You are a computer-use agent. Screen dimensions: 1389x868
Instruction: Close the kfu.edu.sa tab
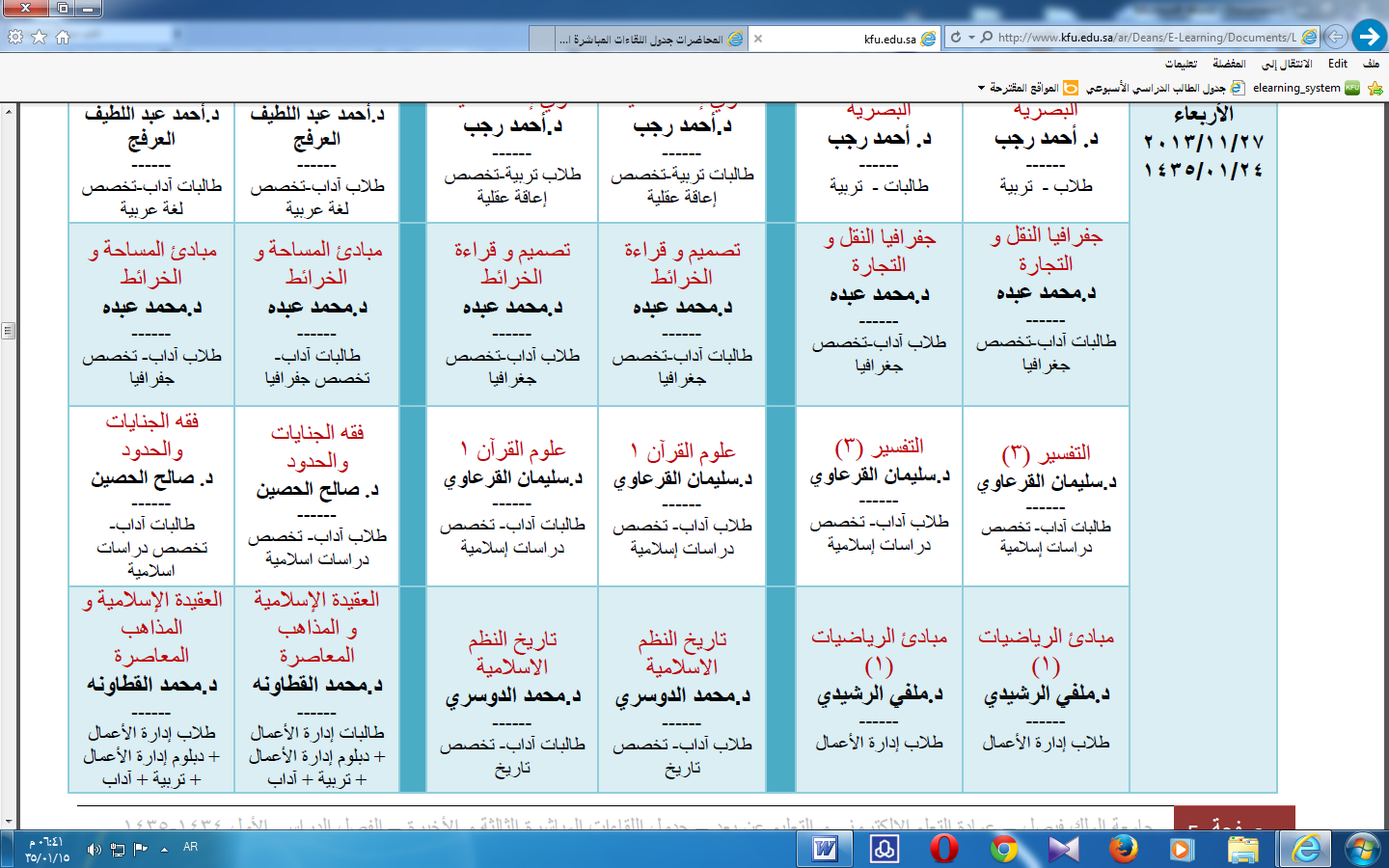[758, 39]
